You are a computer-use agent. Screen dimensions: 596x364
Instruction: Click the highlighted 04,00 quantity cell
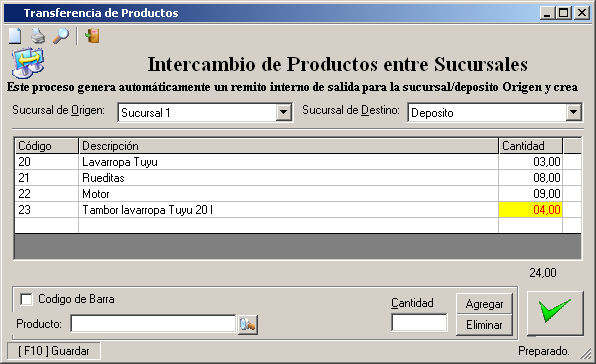coord(531,210)
